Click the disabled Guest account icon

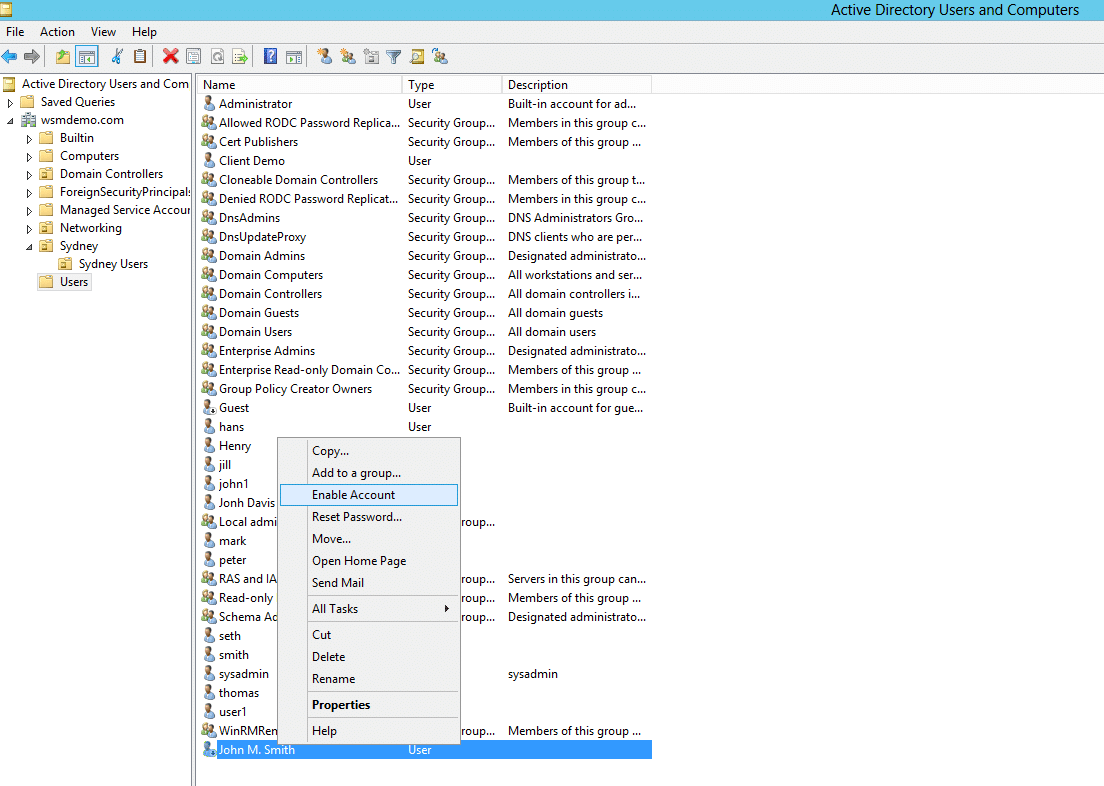coord(209,408)
